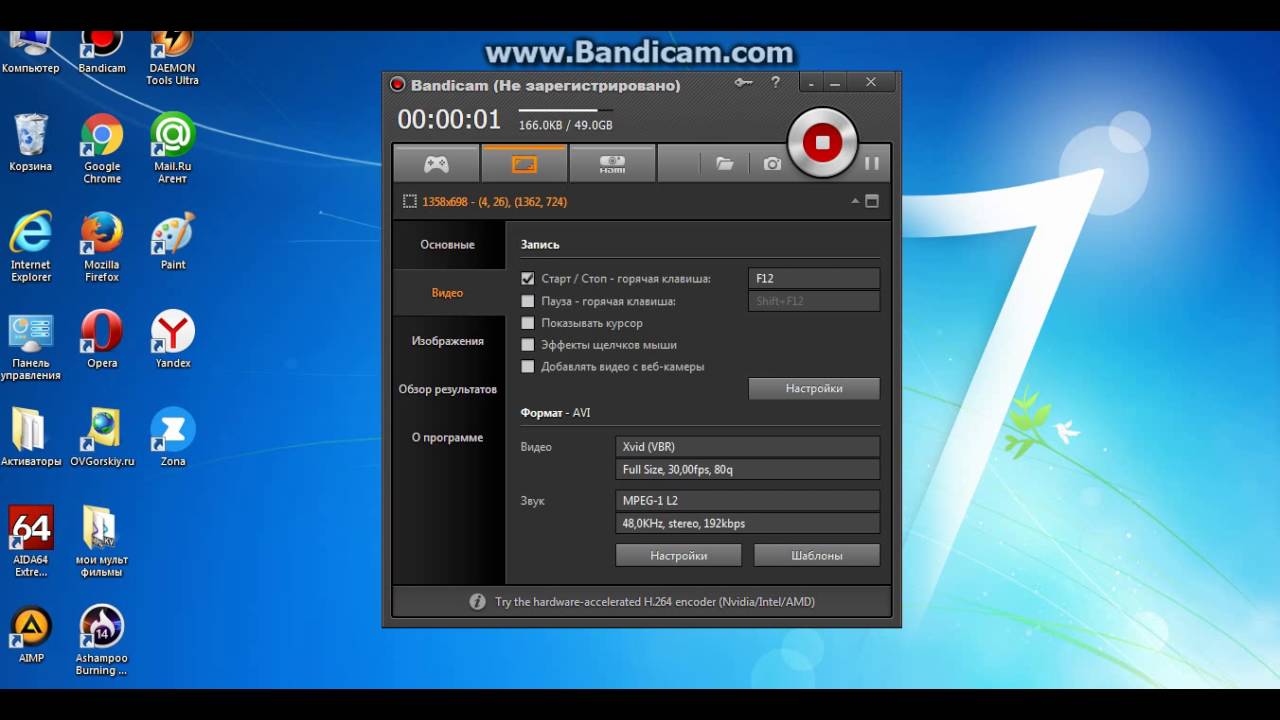The height and width of the screenshot is (720, 1280).
Task: Click the dashed rectangle target area icon
Action: pos(409,201)
